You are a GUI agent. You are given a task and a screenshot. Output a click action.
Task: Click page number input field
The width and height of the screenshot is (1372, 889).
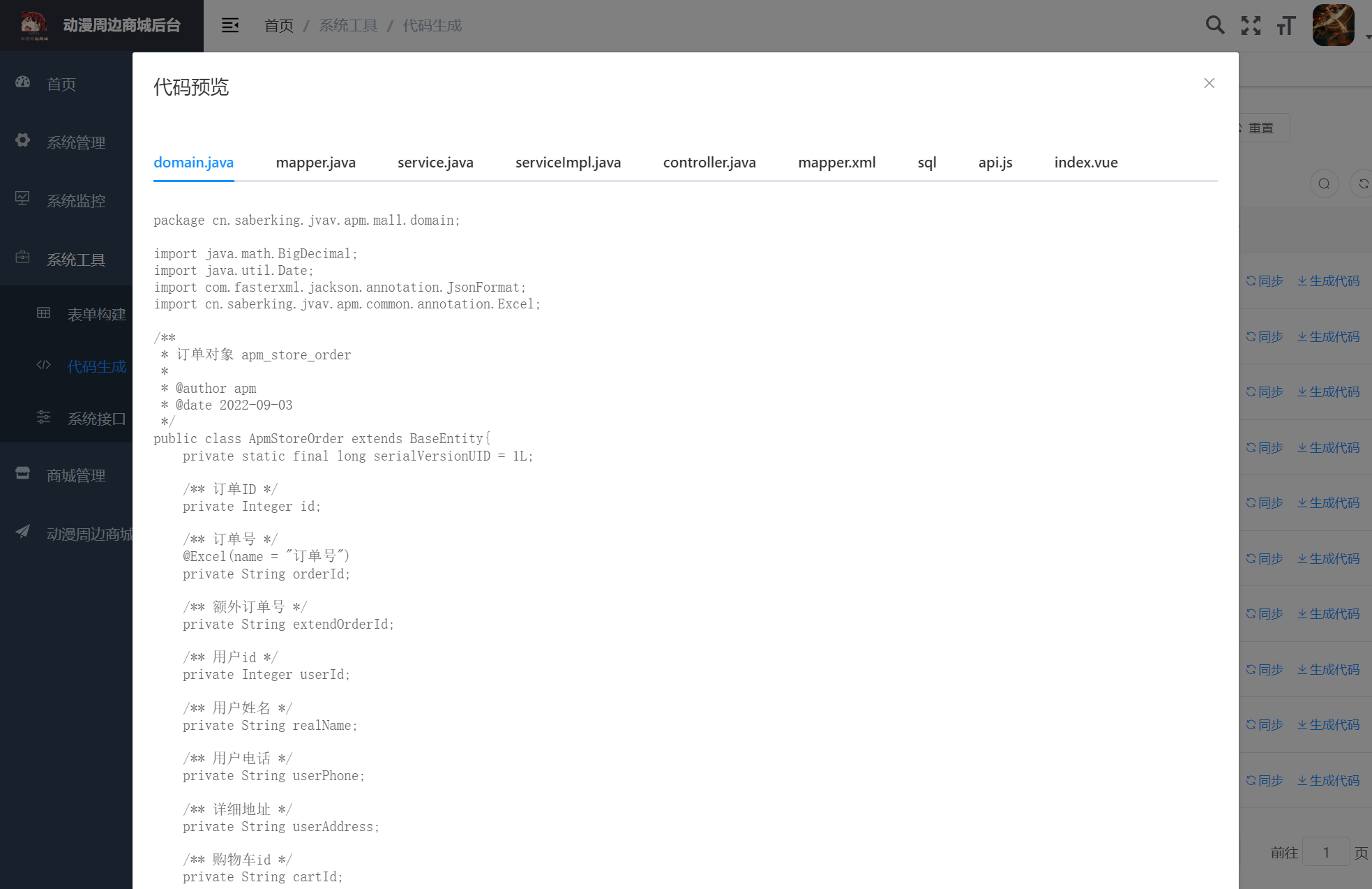pos(1325,852)
